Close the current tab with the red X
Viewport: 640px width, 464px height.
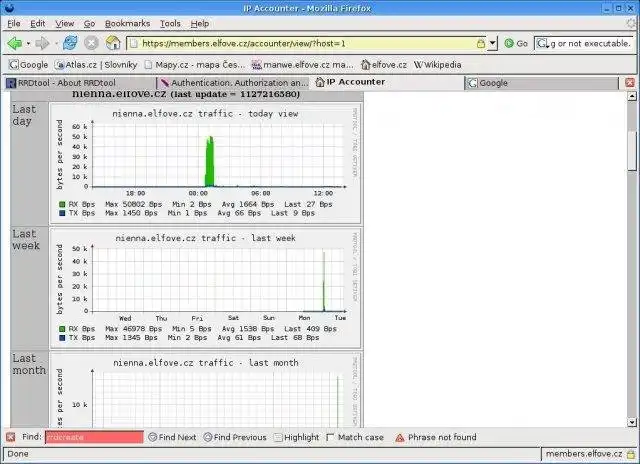[x=630, y=83]
